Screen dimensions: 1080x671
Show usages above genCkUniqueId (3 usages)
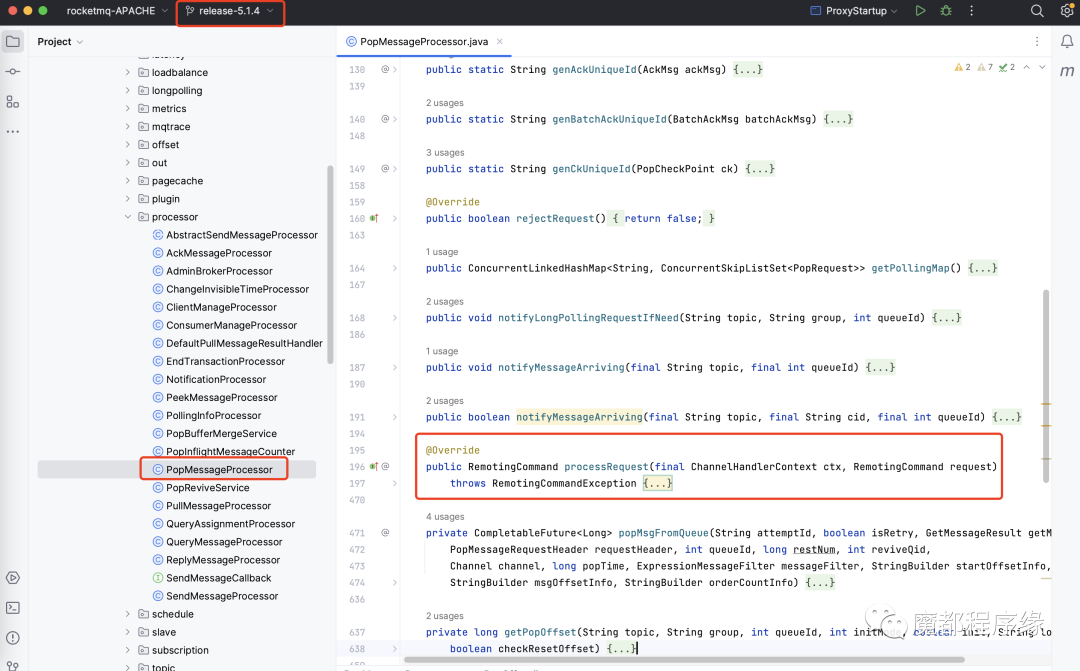pyautogui.click(x=445, y=153)
